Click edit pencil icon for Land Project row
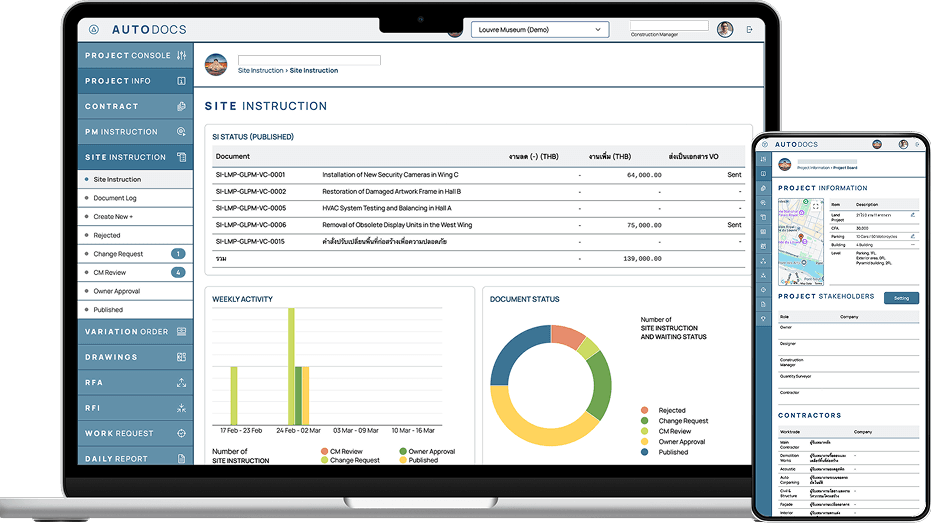Viewport: 931px width, 523px height. (913, 215)
